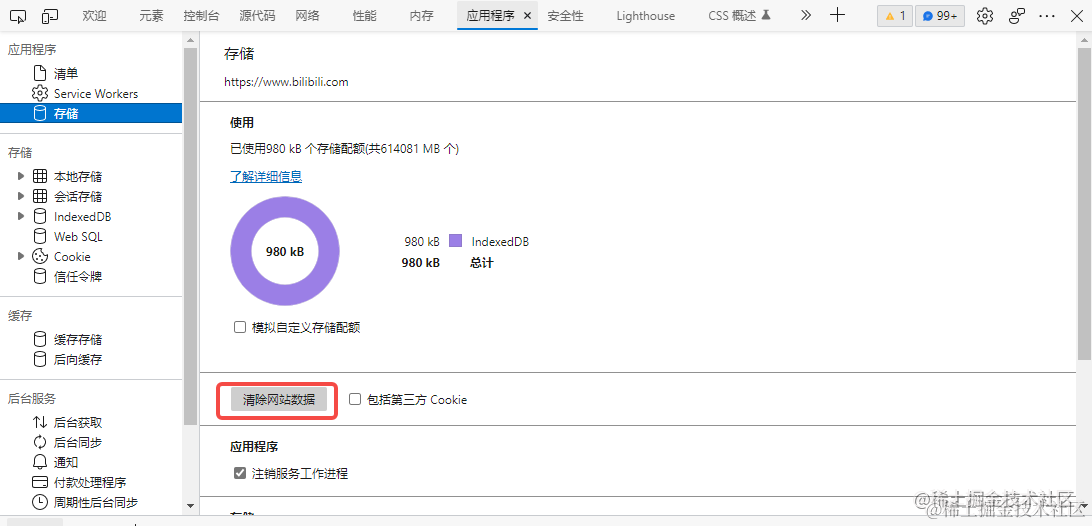Switch to the 元素 tab
This screenshot has height=526, width=1092.
(151, 16)
